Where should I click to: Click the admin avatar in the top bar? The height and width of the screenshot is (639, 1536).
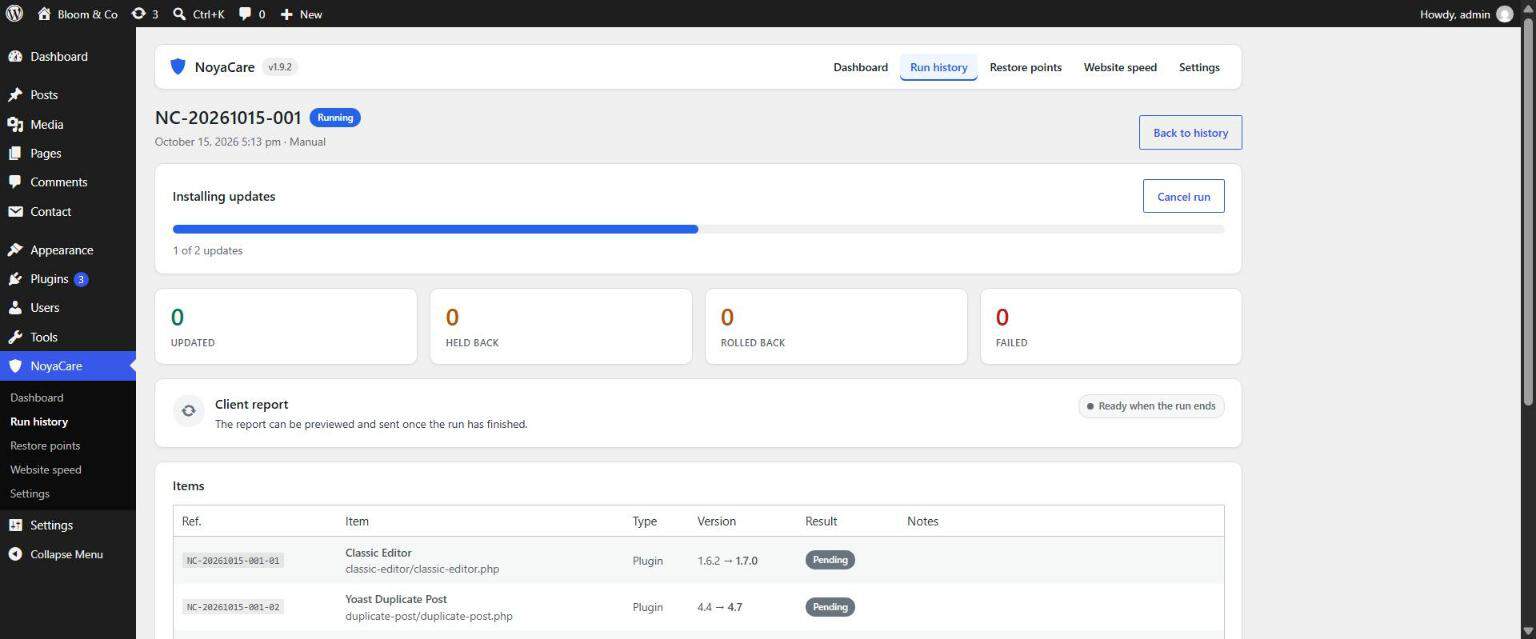pos(1504,14)
